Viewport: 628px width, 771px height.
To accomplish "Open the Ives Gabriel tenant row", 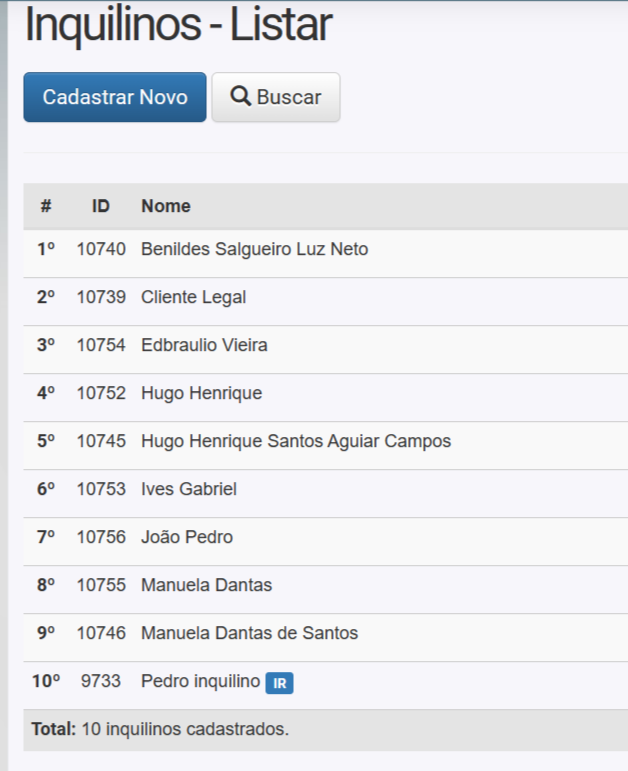I will 188,489.
